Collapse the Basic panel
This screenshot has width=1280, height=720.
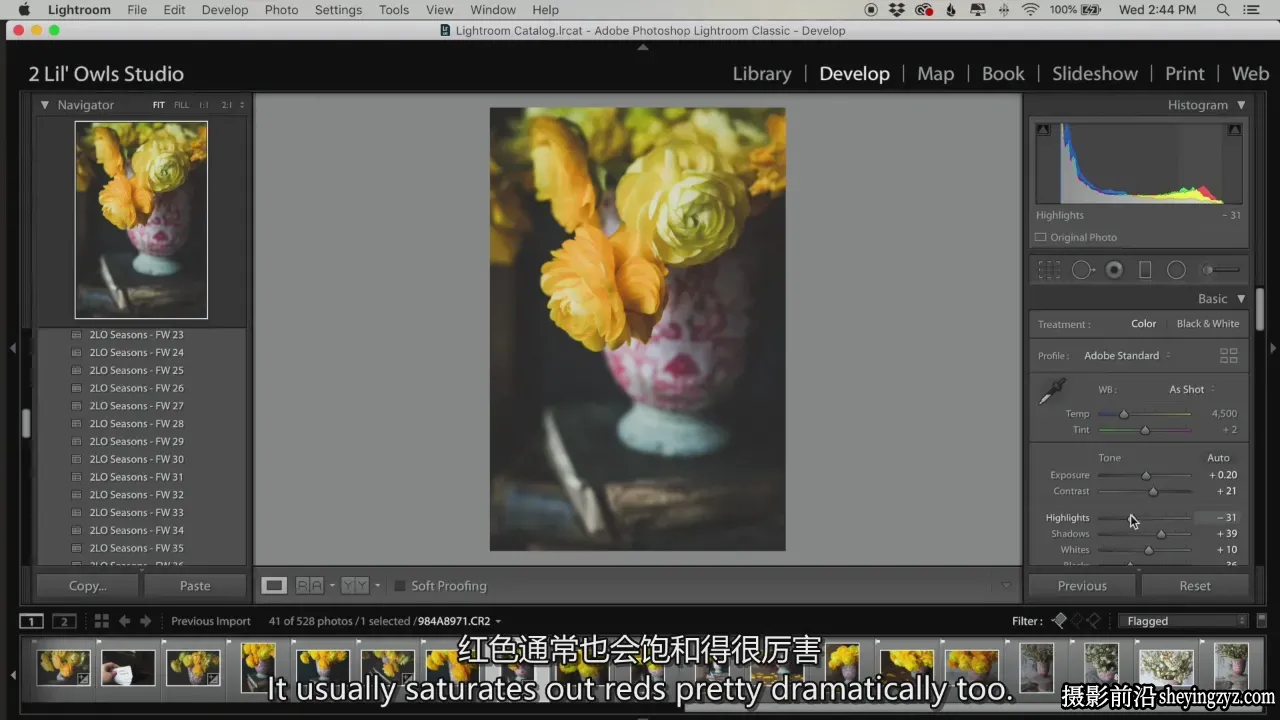pos(1241,299)
